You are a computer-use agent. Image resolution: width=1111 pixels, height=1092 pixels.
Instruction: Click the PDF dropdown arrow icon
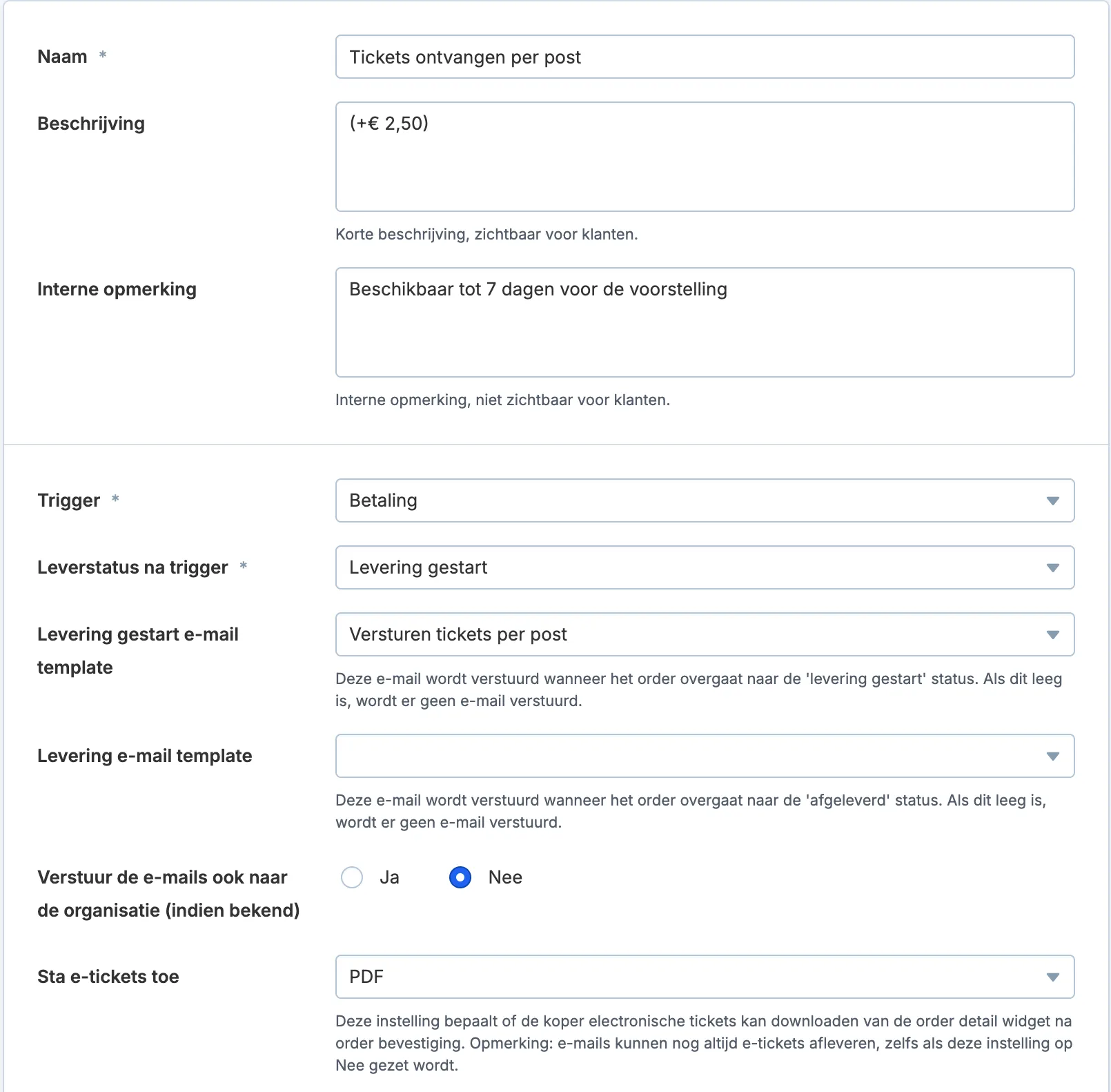[x=1052, y=977]
